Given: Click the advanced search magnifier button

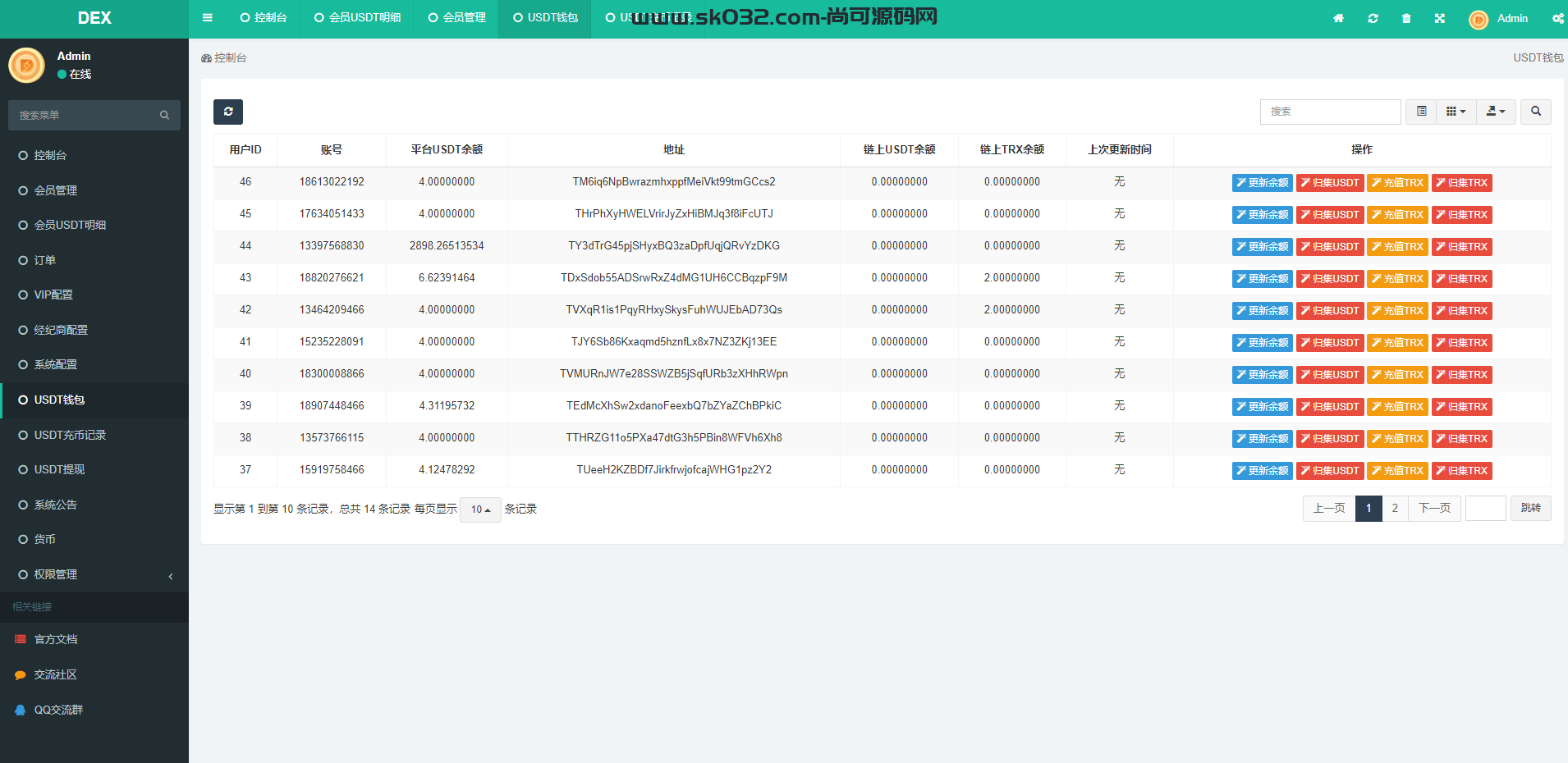Looking at the screenshot, I should pyautogui.click(x=1536, y=112).
